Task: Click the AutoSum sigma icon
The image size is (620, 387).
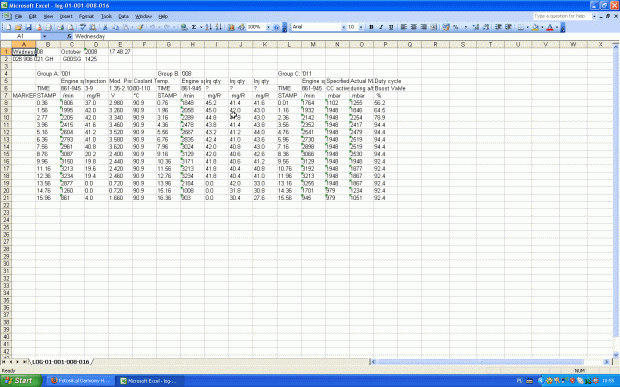Action: [x=194, y=27]
